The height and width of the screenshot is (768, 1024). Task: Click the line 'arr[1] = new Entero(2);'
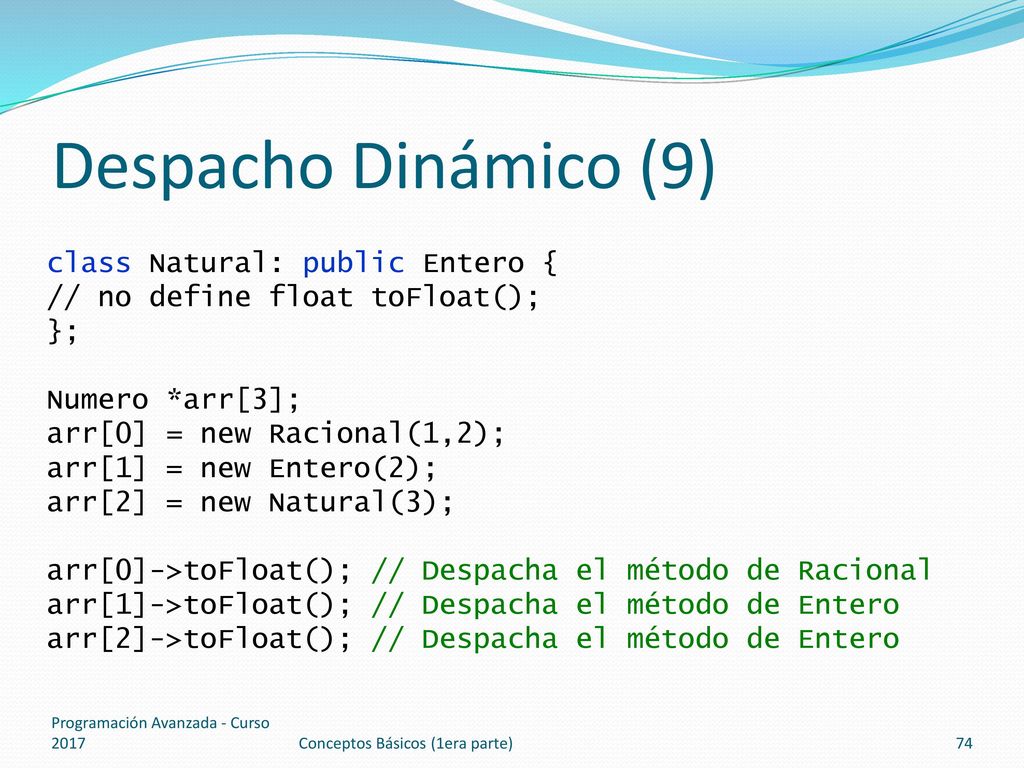click(242, 468)
